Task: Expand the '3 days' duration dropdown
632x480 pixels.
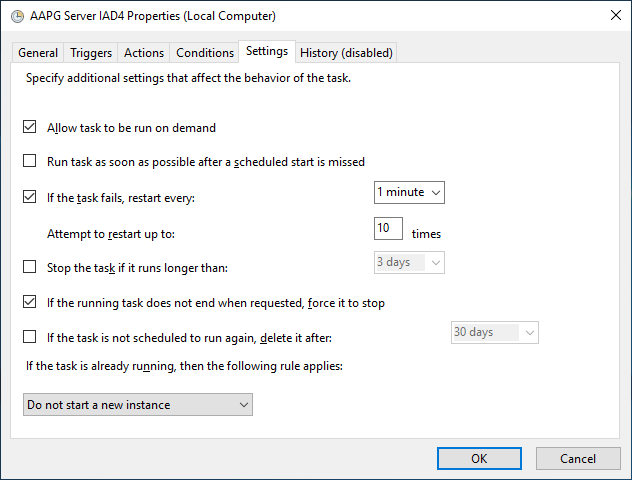Action: click(409, 262)
